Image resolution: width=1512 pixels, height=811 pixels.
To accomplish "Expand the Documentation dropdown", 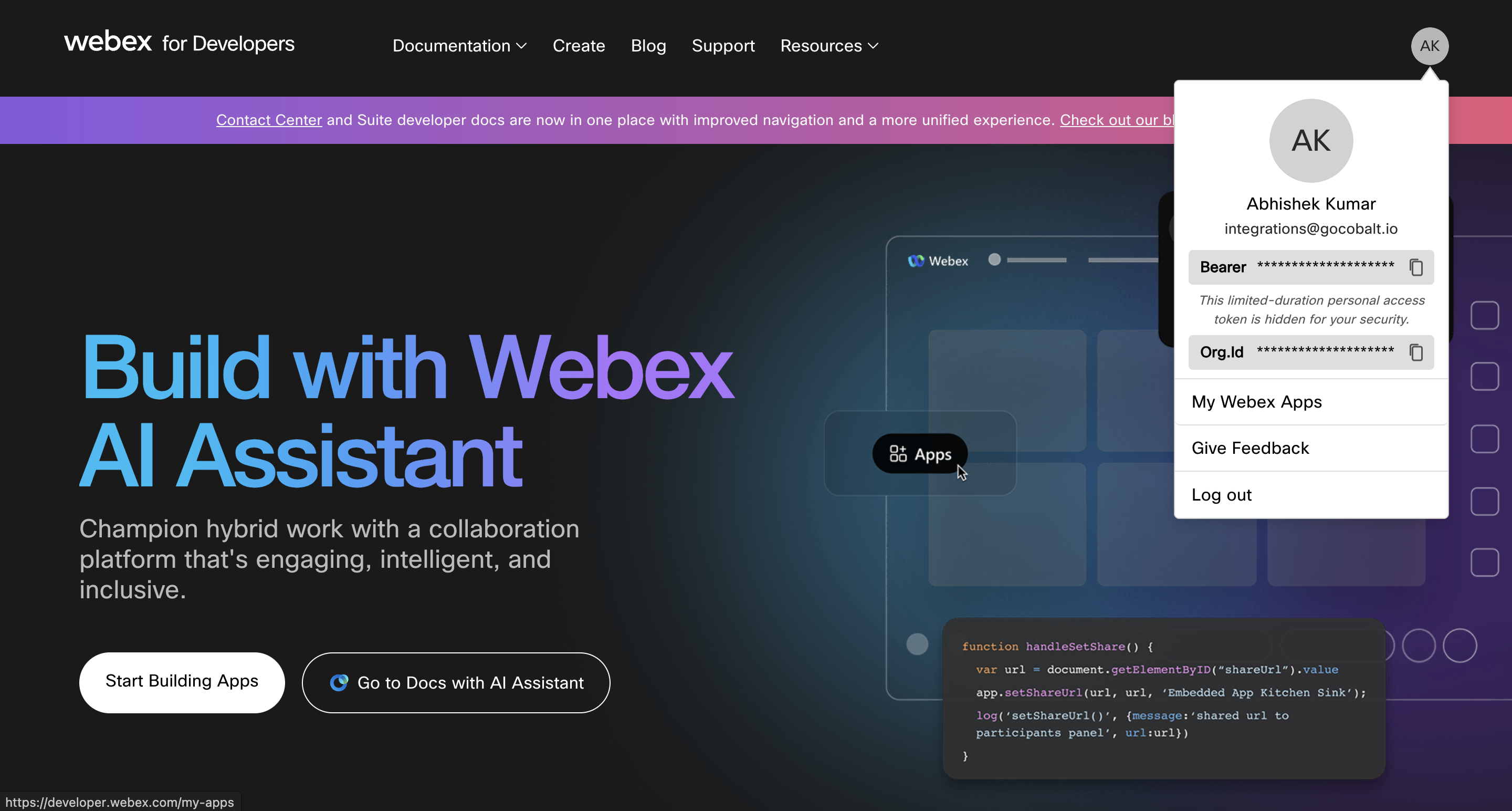I will 459,46.
